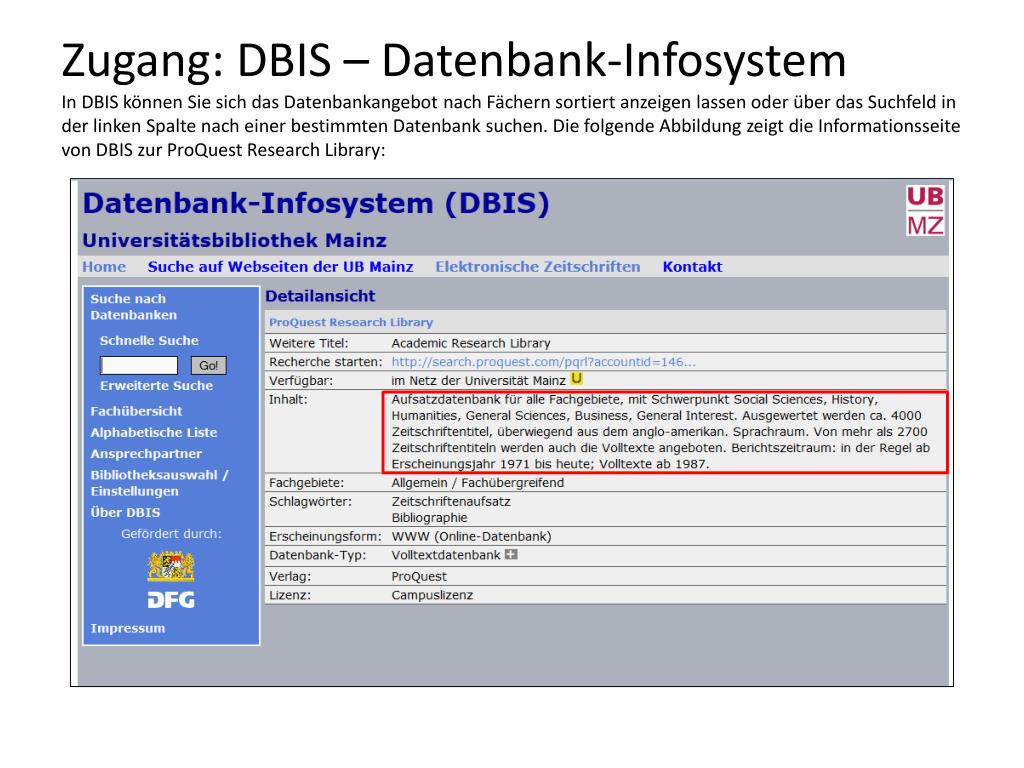Click the Weitere Titel label
The width and height of the screenshot is (1024, 768).
(x=308, y=343)
